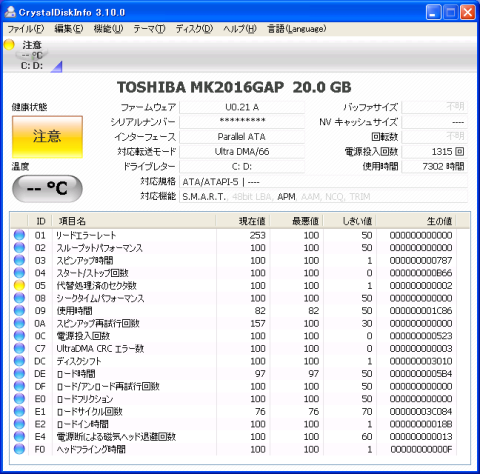Open the ヘルプ(H) menu

click(240, 29)
